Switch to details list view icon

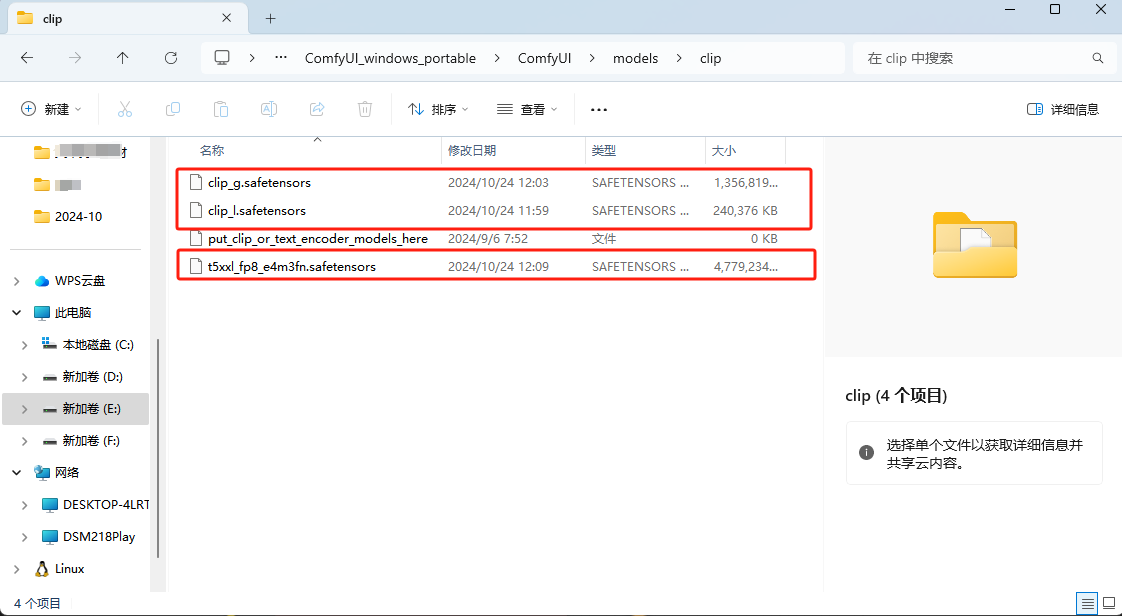tap(1087, 603)
